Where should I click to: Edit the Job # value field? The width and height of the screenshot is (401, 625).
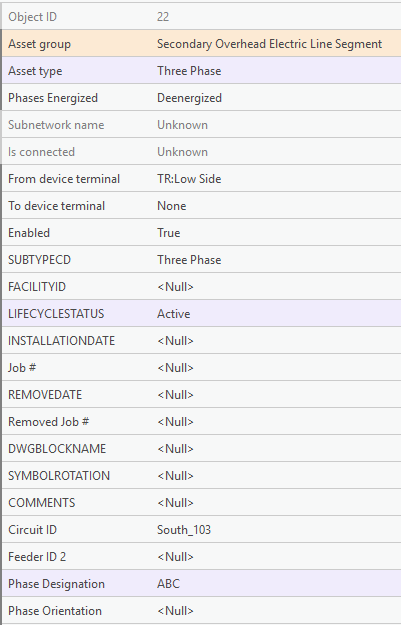275,368
